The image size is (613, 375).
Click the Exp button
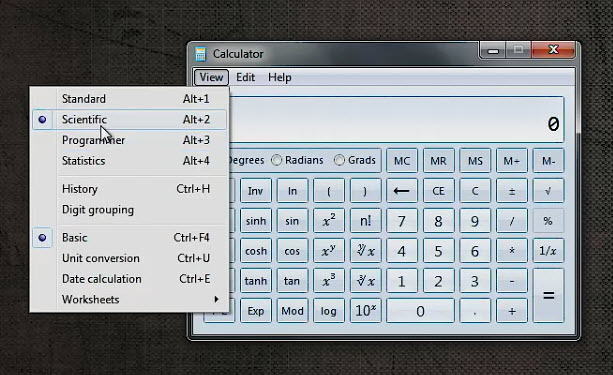256,311
